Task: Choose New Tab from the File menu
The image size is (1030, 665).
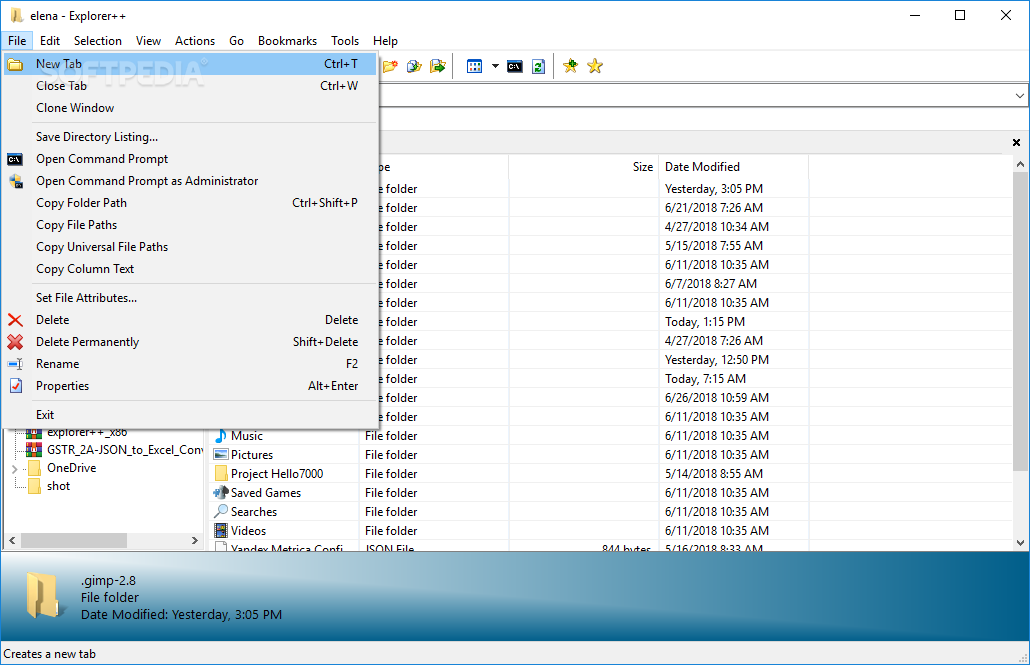Action: (x=190, y=64)
